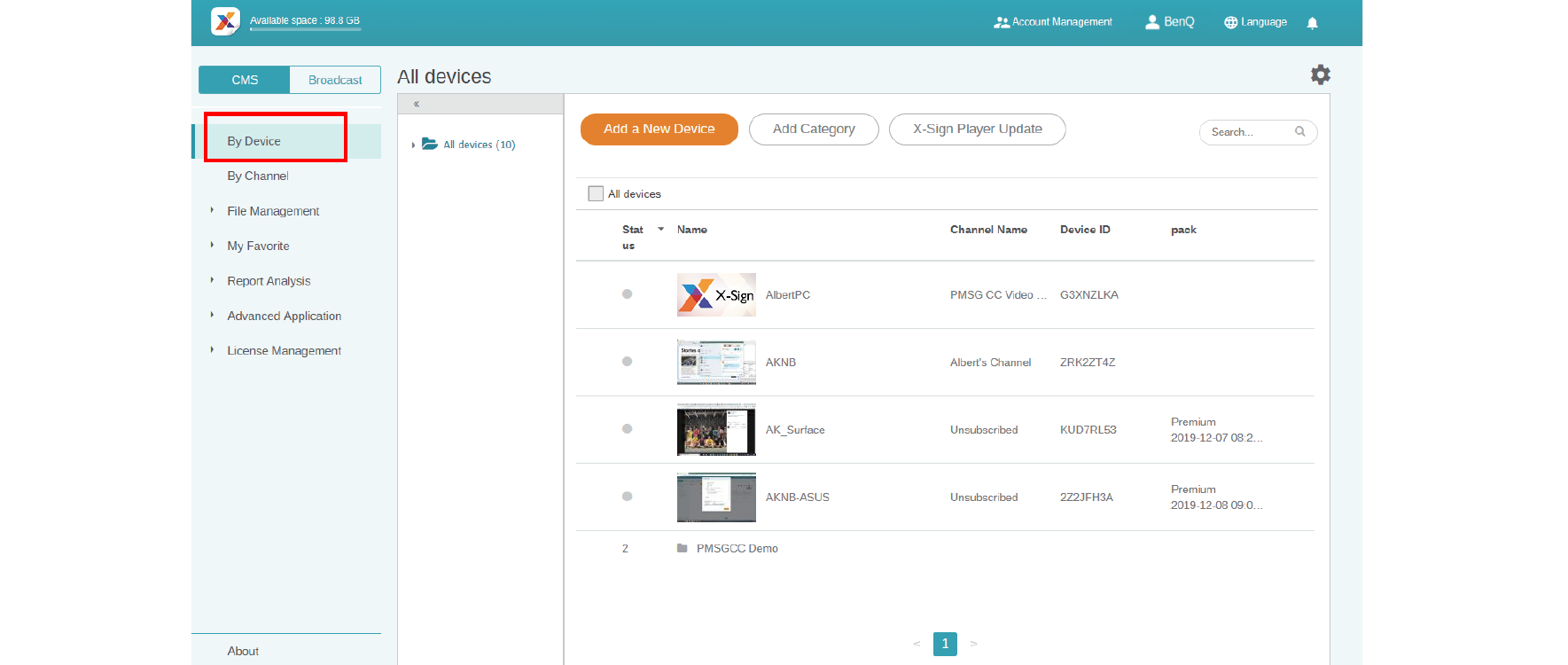
Task: Open the notification bell
Action: pos(1312,23)
